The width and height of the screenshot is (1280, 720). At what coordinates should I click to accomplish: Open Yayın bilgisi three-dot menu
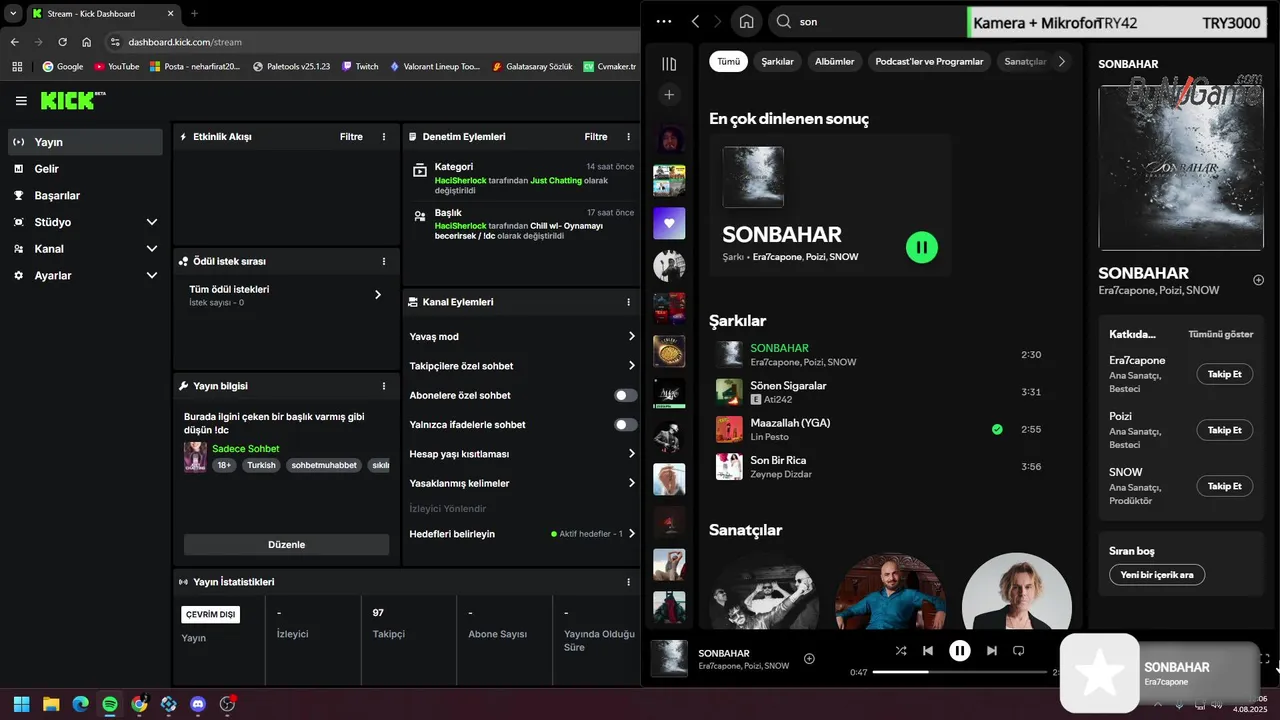pos(384,386)
